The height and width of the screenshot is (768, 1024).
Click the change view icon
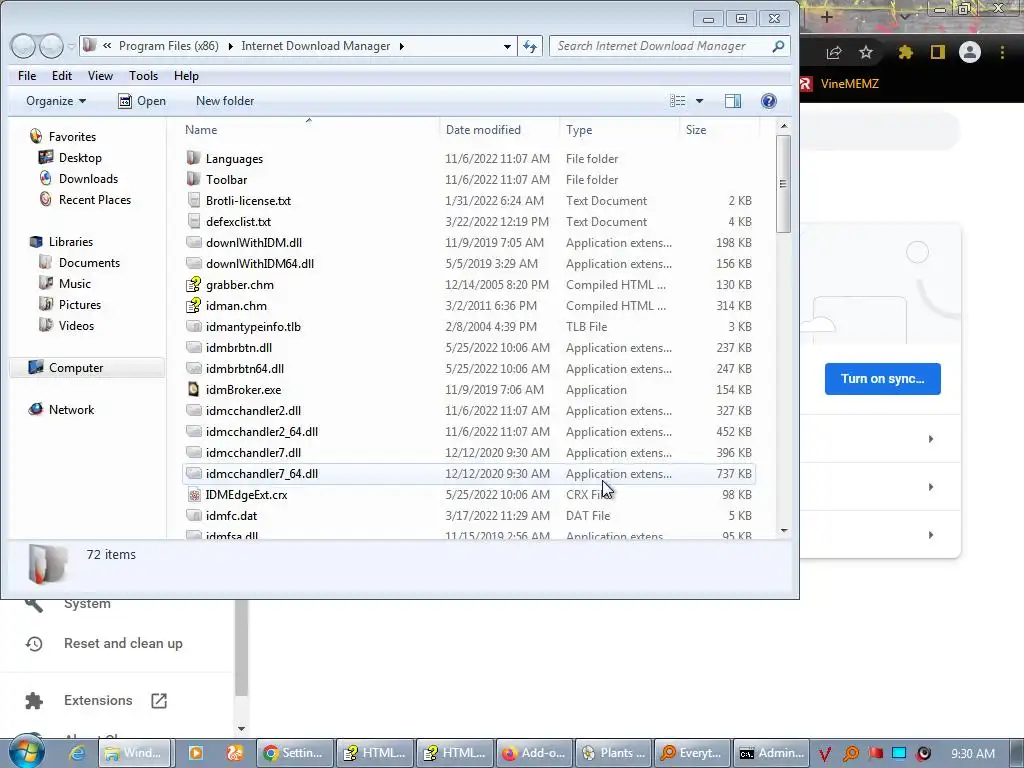tap(678, 101)
